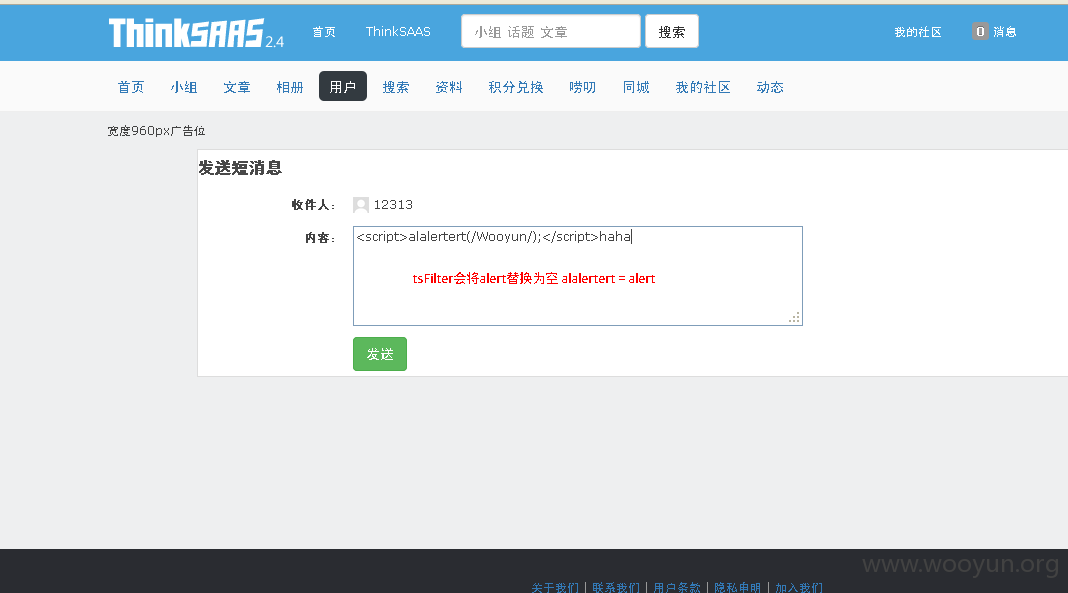
Task: Open 加入我们 footer link
Action: click(799, 588)
